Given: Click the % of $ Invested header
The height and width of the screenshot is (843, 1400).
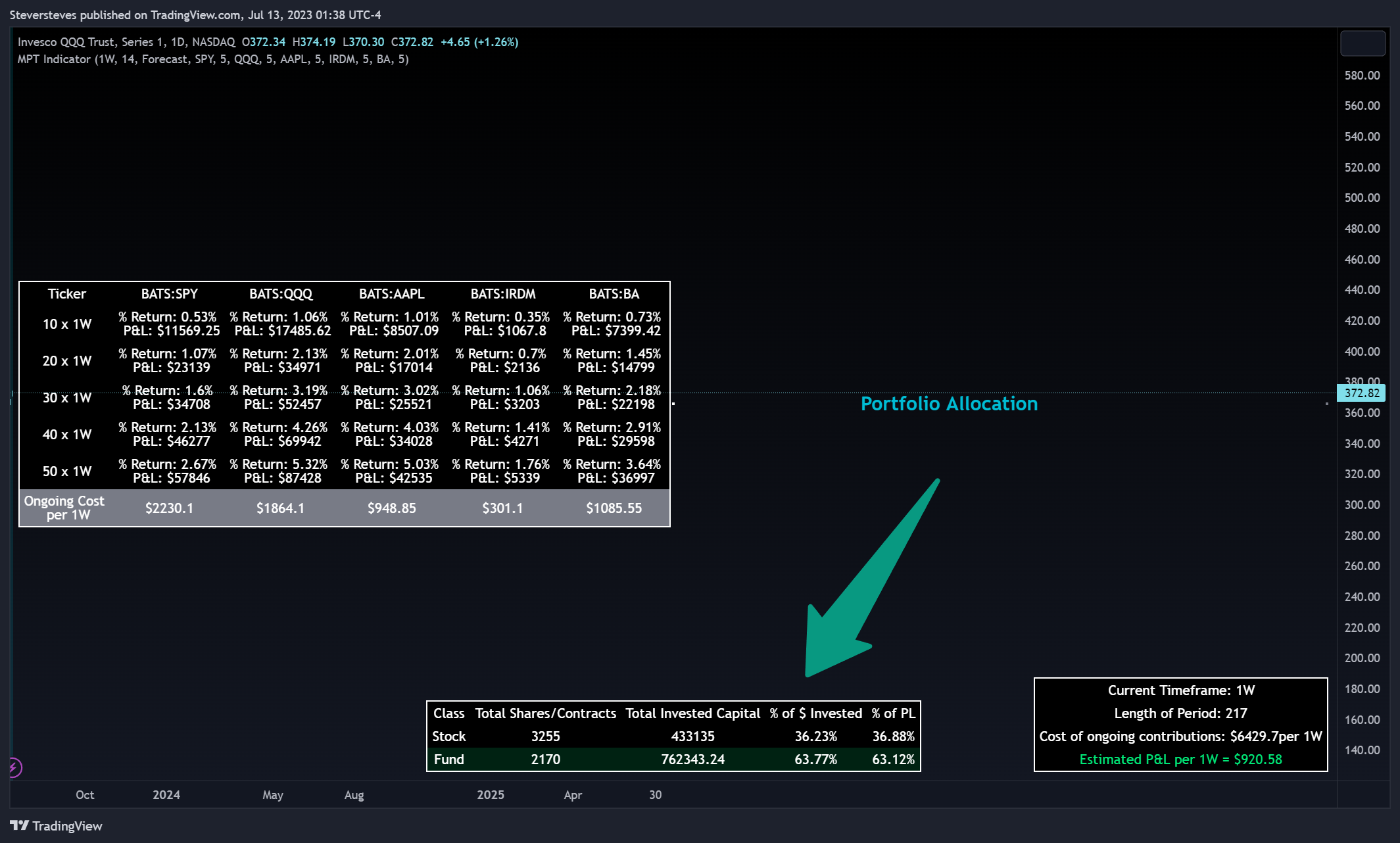Looking at the screenshot, I should coord(816,713).
